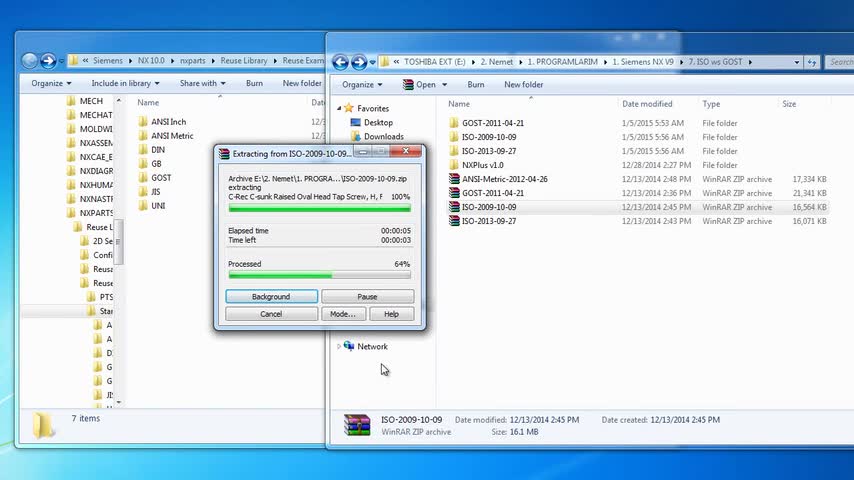Click Siemens in the left window breadcrumb

click(x=107, y=60)
